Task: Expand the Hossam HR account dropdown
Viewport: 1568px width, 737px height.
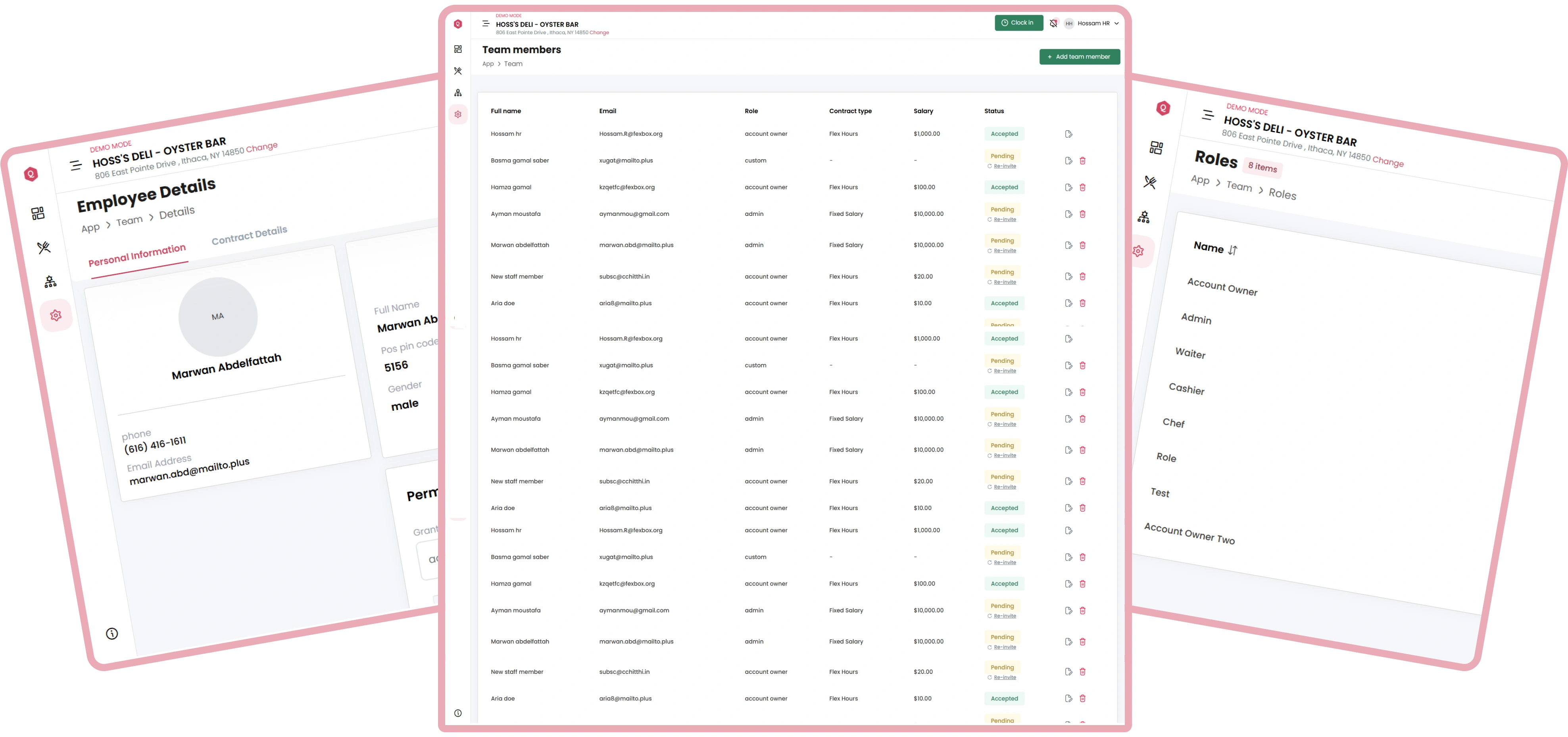Action: [x=1116, y=23]
